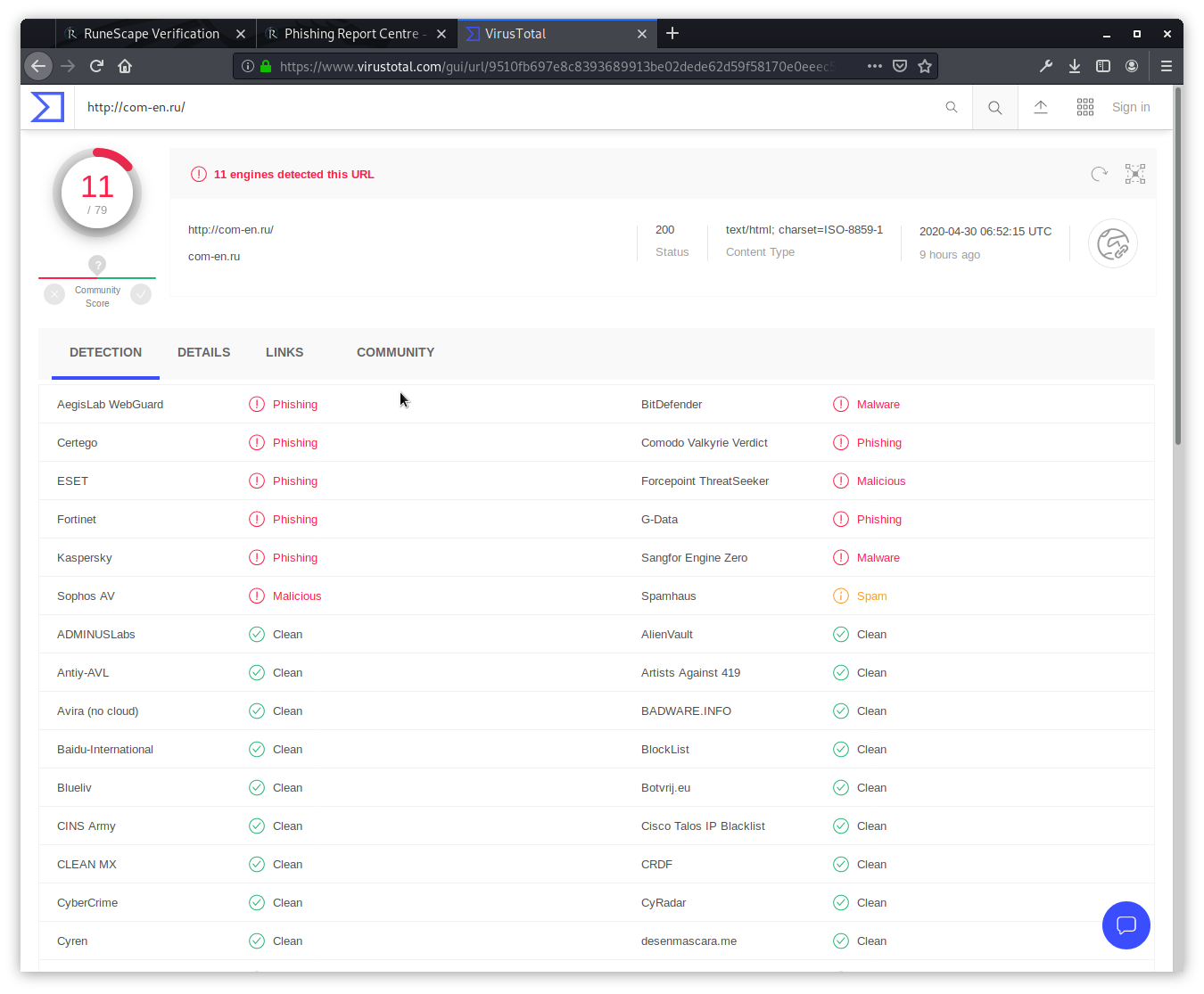Switch to the DETAILS tab
Image resolution: width=1204 pixels, height=994 pixels.
click(x=203, y=352)
